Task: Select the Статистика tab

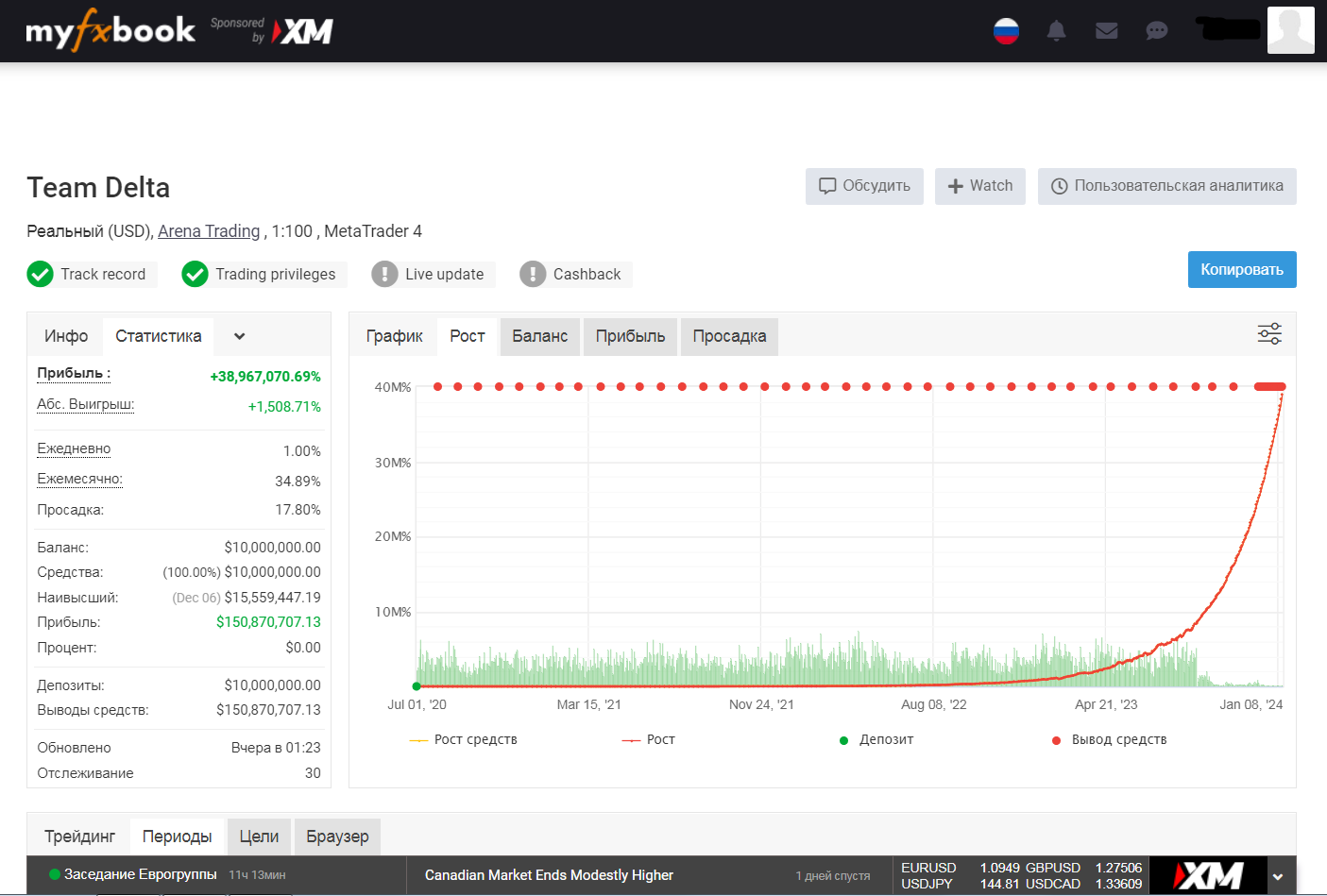Action: pyautogui.click(x=159, y=336)
